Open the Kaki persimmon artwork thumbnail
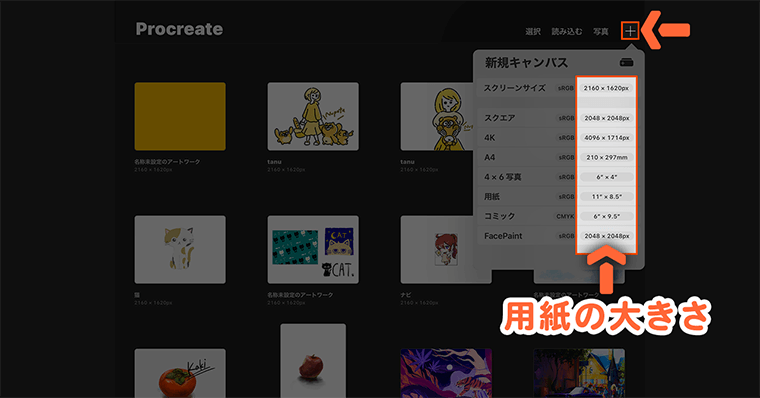This screenshot has width=760, height=398. (x=180, y=373)
